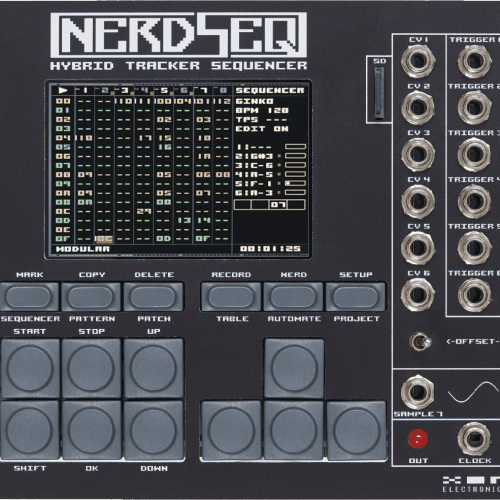Hit the START button
This screenshot has height=500, width=500.
click(30, 368)
